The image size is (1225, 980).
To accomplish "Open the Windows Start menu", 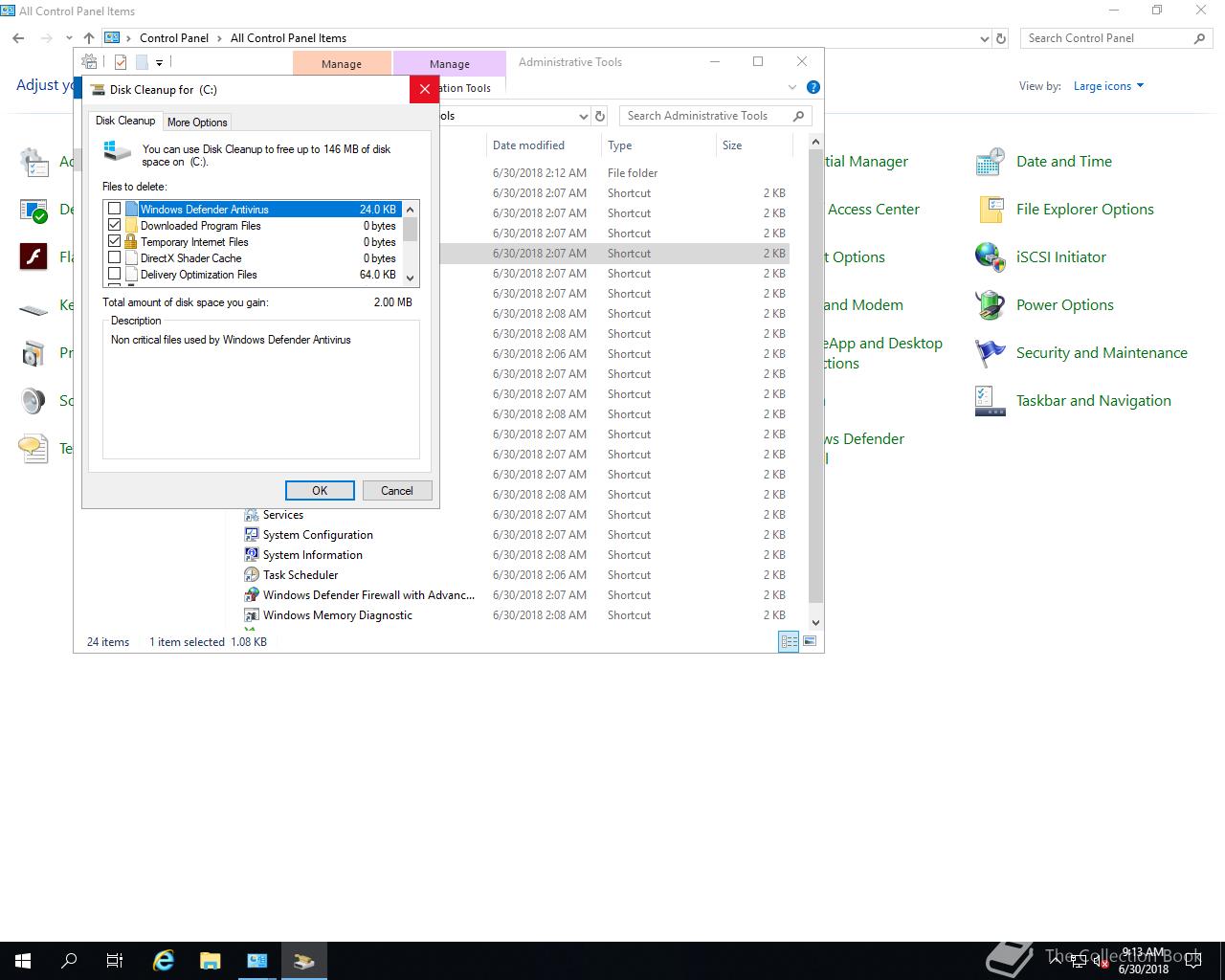I will point(23,961).
